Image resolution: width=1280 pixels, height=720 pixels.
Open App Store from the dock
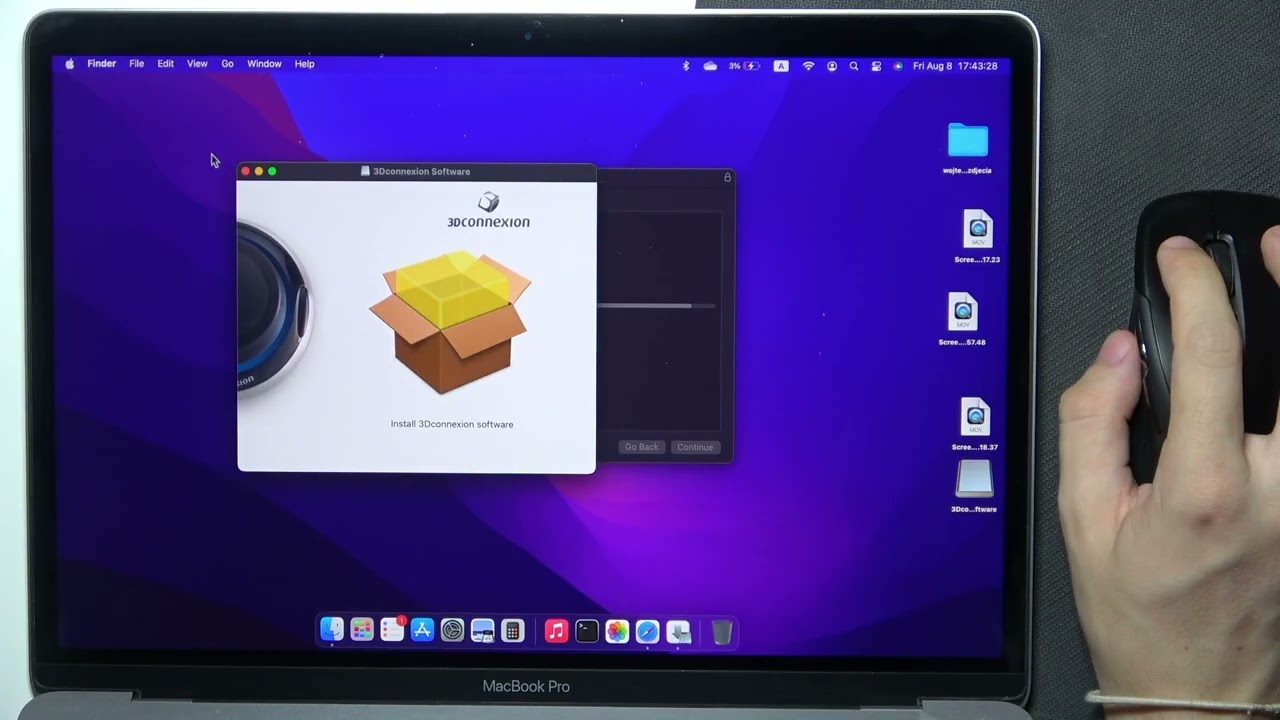click(x=422, y=630)
